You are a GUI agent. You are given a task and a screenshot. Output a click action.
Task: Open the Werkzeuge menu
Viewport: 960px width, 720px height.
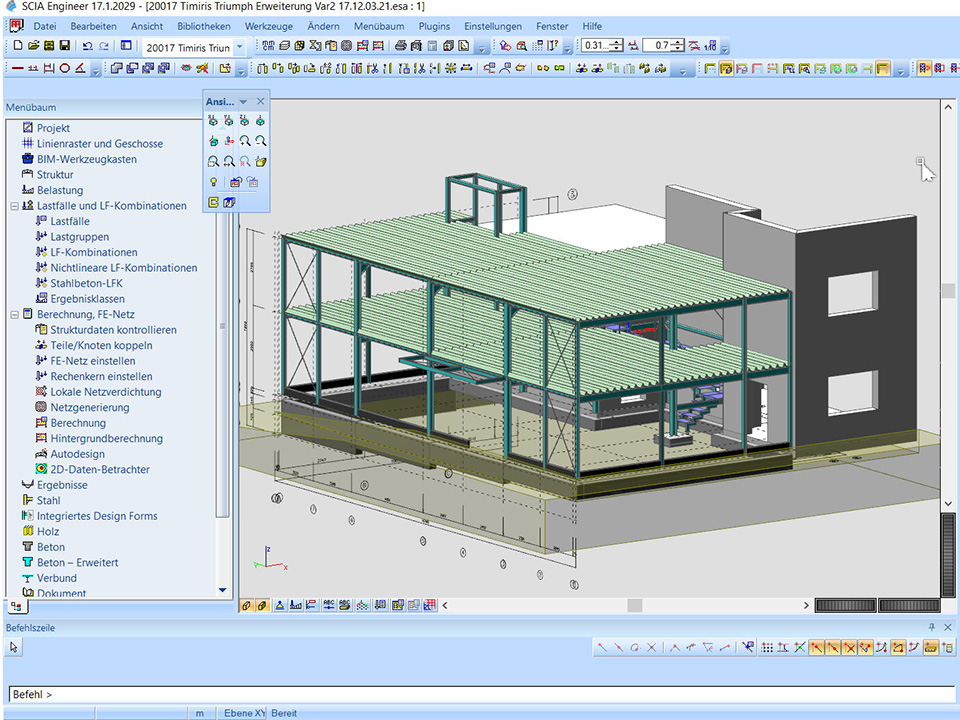click(x=269, y=26)
